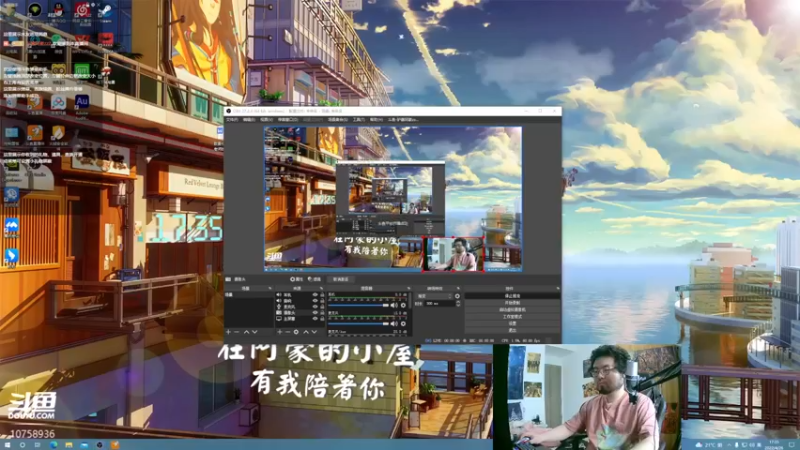Lock the display capture source

coord(322,319)
